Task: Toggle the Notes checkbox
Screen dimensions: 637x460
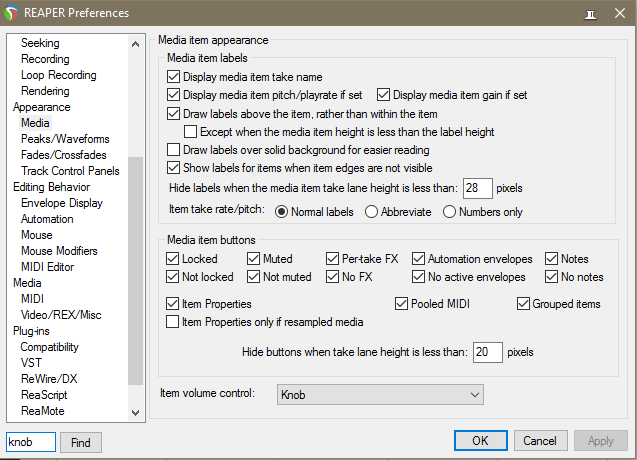Action: (x=551, y=259)
